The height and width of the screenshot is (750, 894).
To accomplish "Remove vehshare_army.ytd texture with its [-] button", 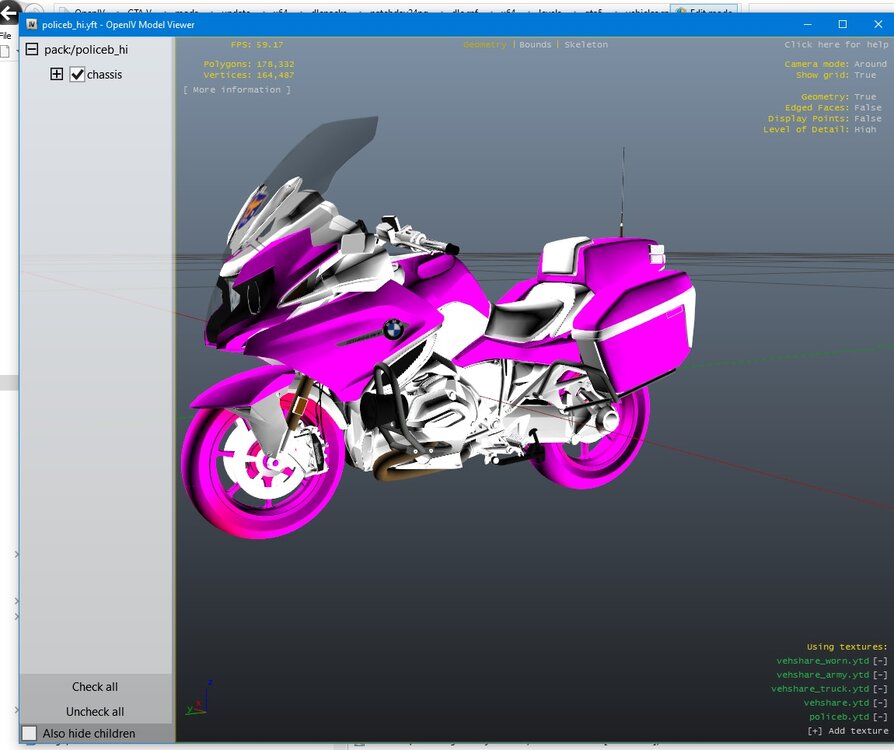I will coord(880,675).
